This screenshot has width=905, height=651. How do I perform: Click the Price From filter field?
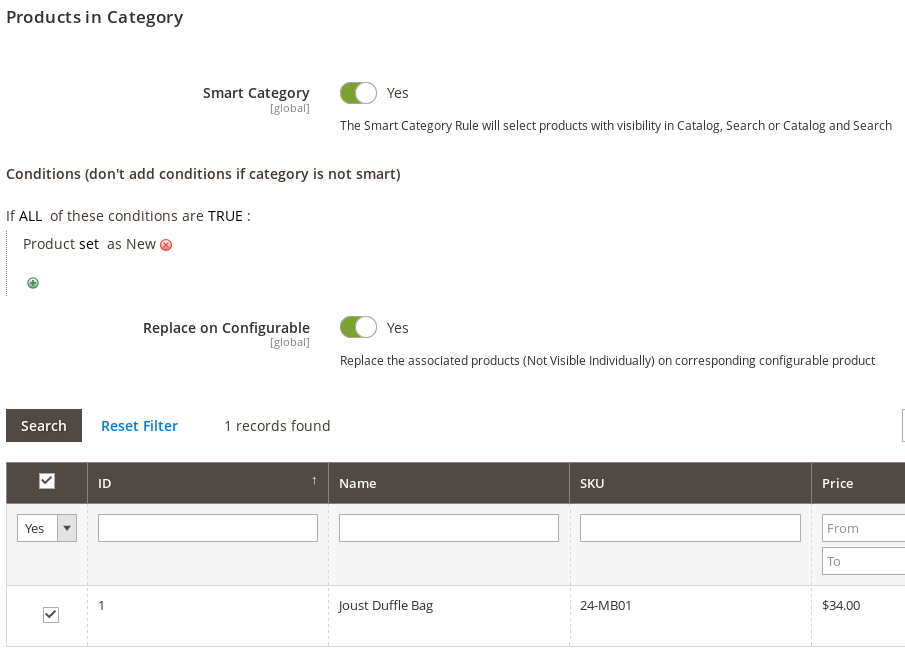(x=863, y=528)
